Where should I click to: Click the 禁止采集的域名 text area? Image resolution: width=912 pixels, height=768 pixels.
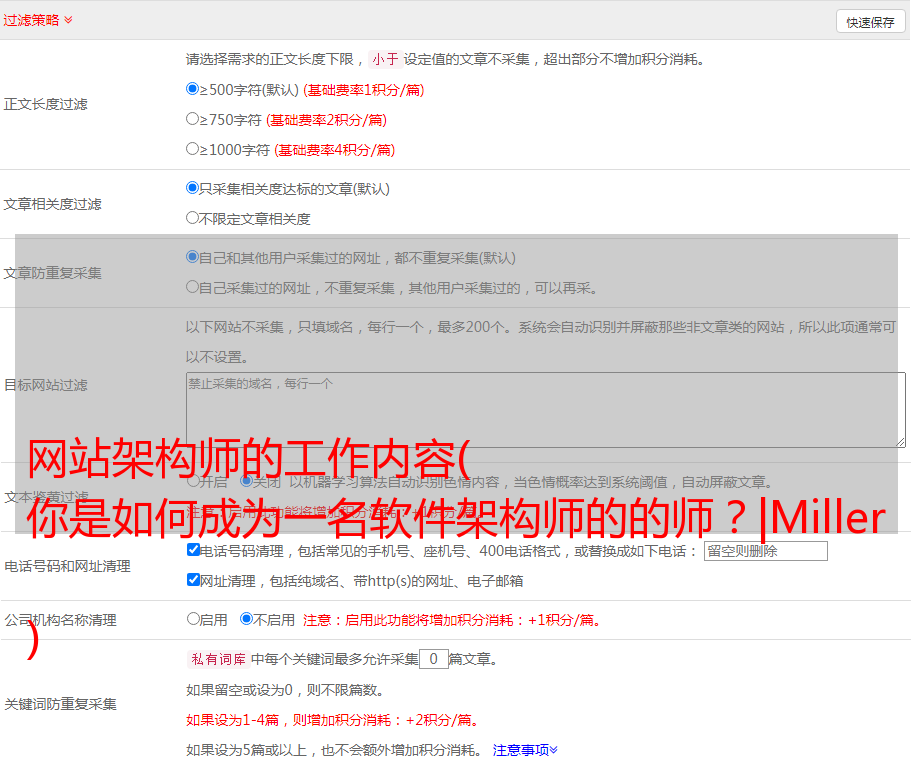pyautogui.click(x=545, y=409)
